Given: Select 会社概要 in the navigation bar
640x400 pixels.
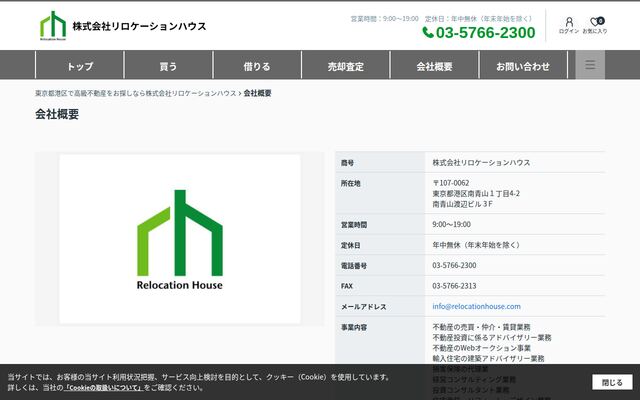Looking at the screenshot, I should 434,66.
